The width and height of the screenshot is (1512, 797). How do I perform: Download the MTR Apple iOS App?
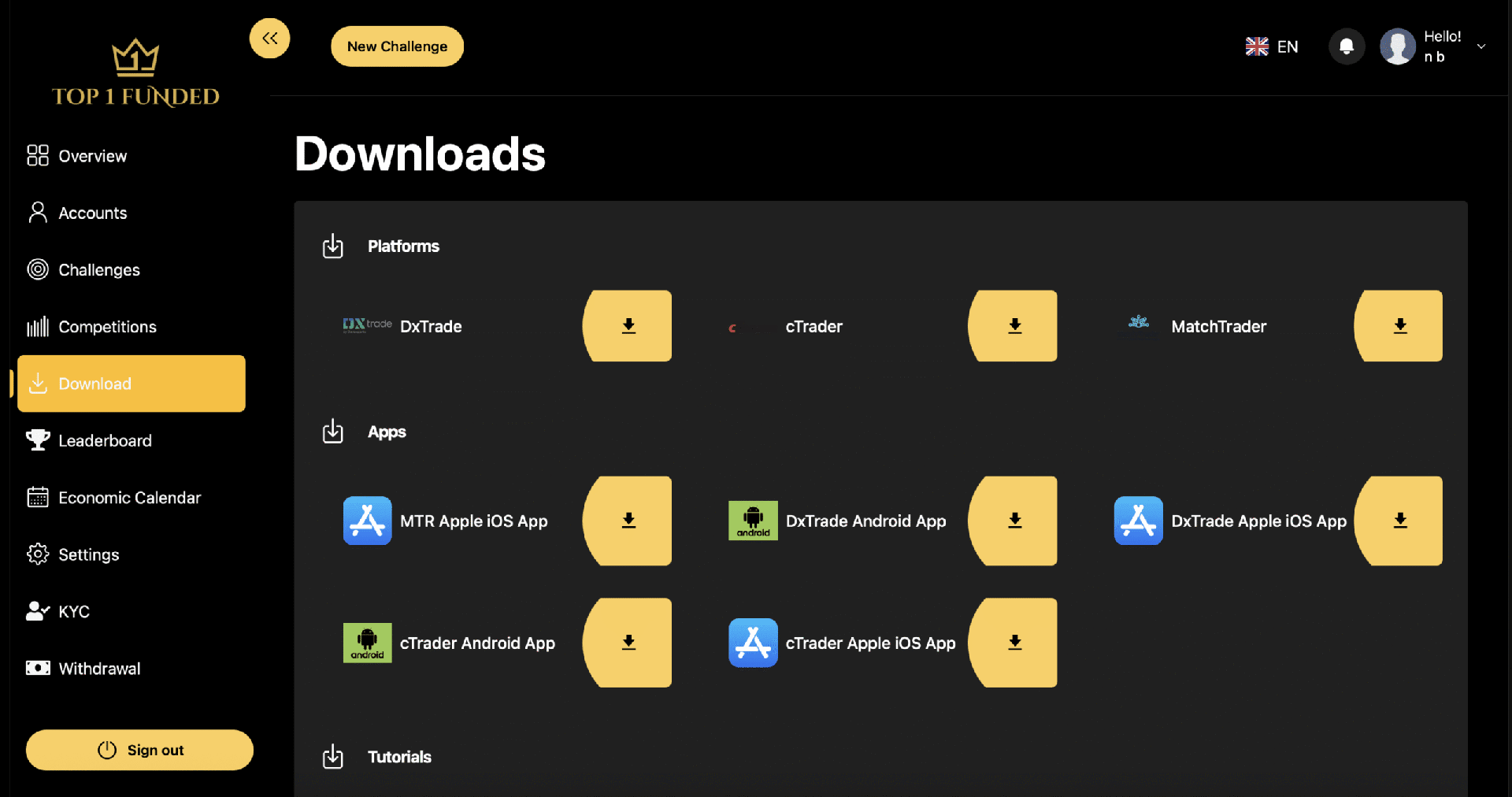(628, 521)
